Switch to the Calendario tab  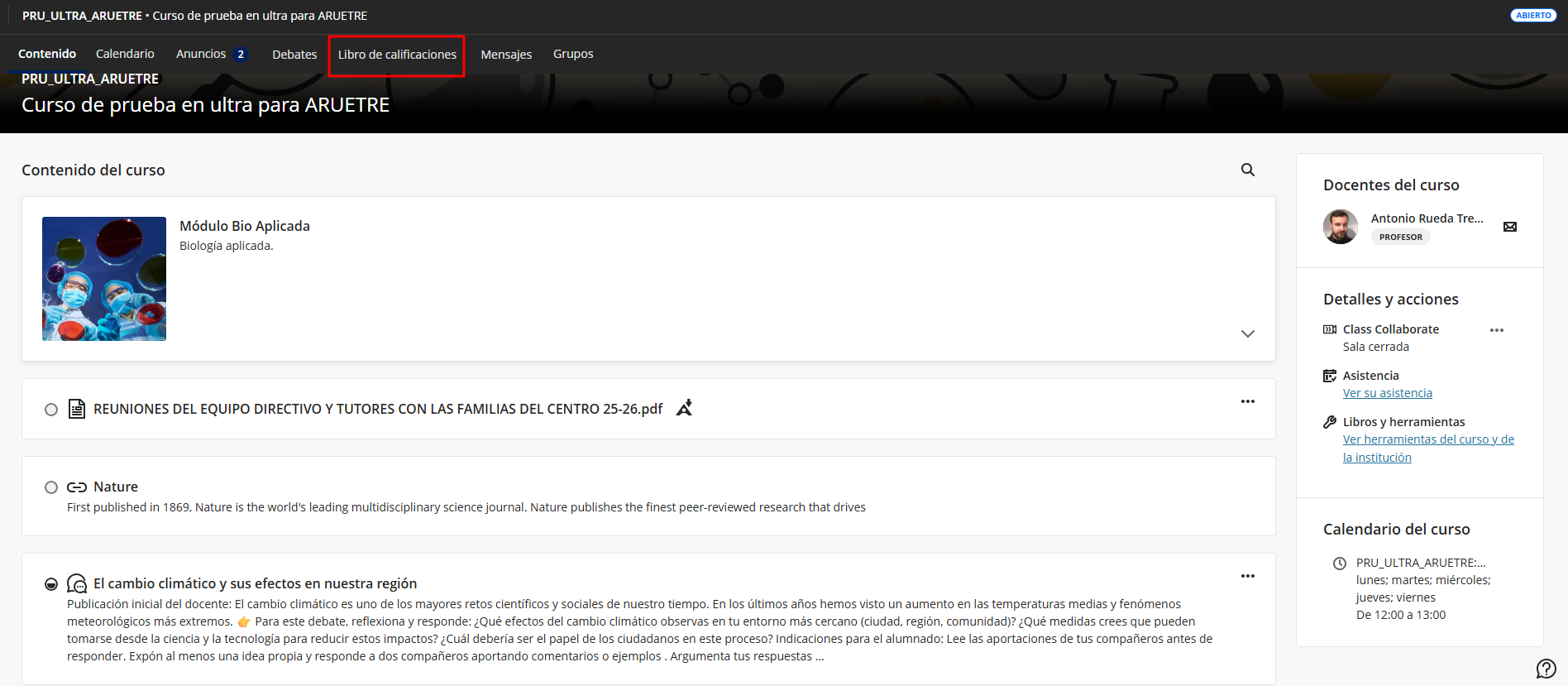point(125,54)
